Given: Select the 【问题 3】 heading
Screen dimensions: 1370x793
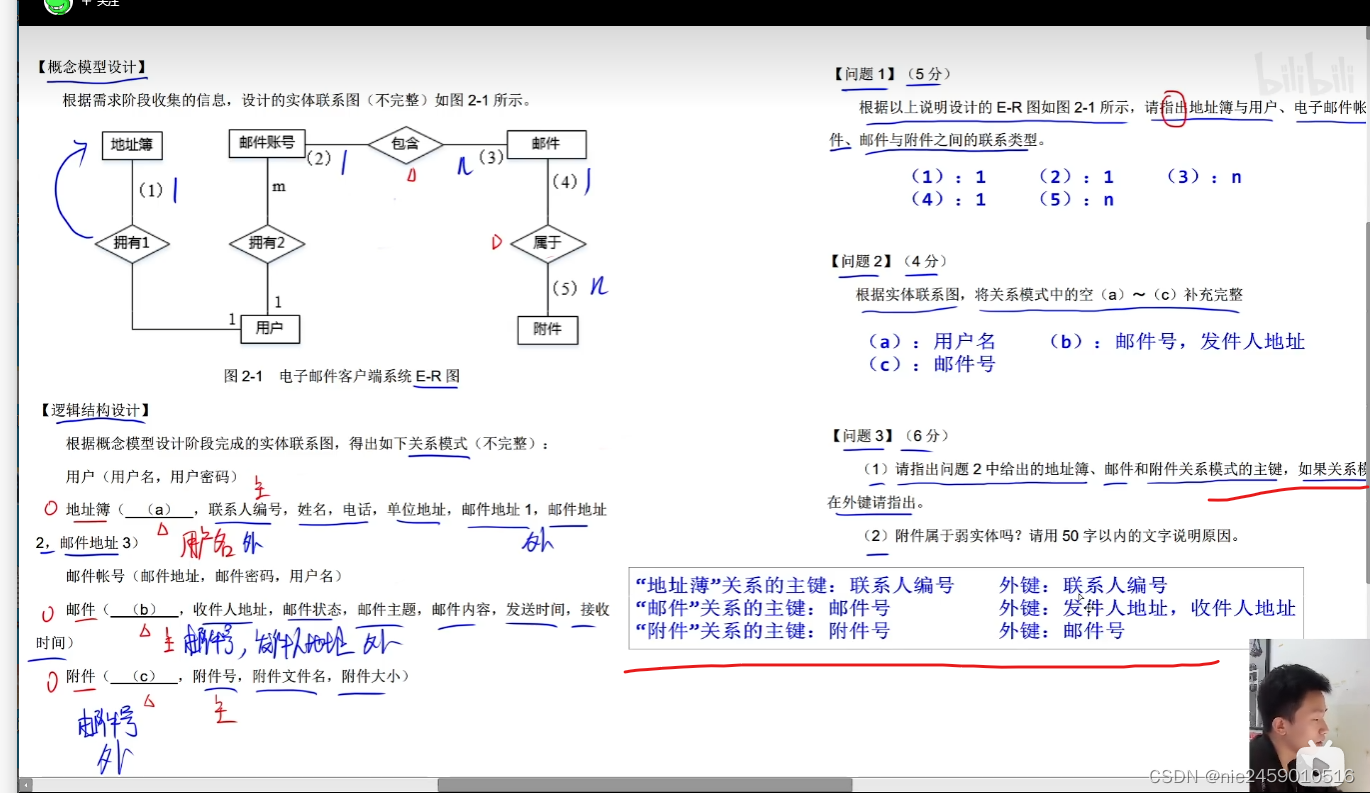Looking at the screenshot, I should coord(865,436).
